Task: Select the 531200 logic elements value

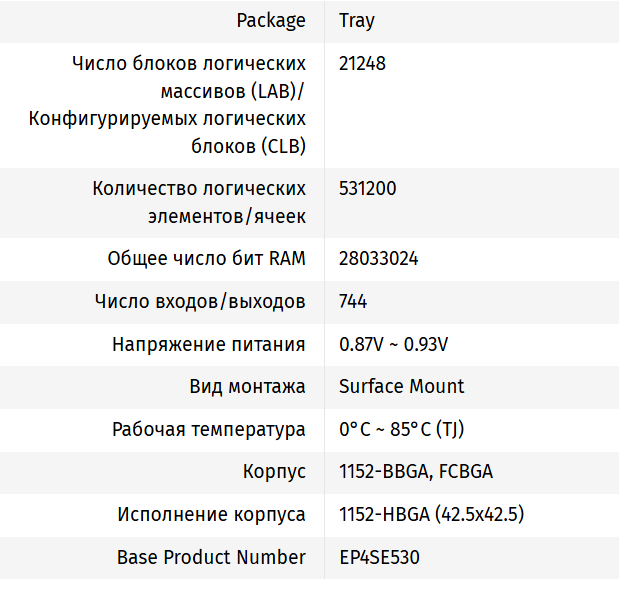Action: [368, 188]
